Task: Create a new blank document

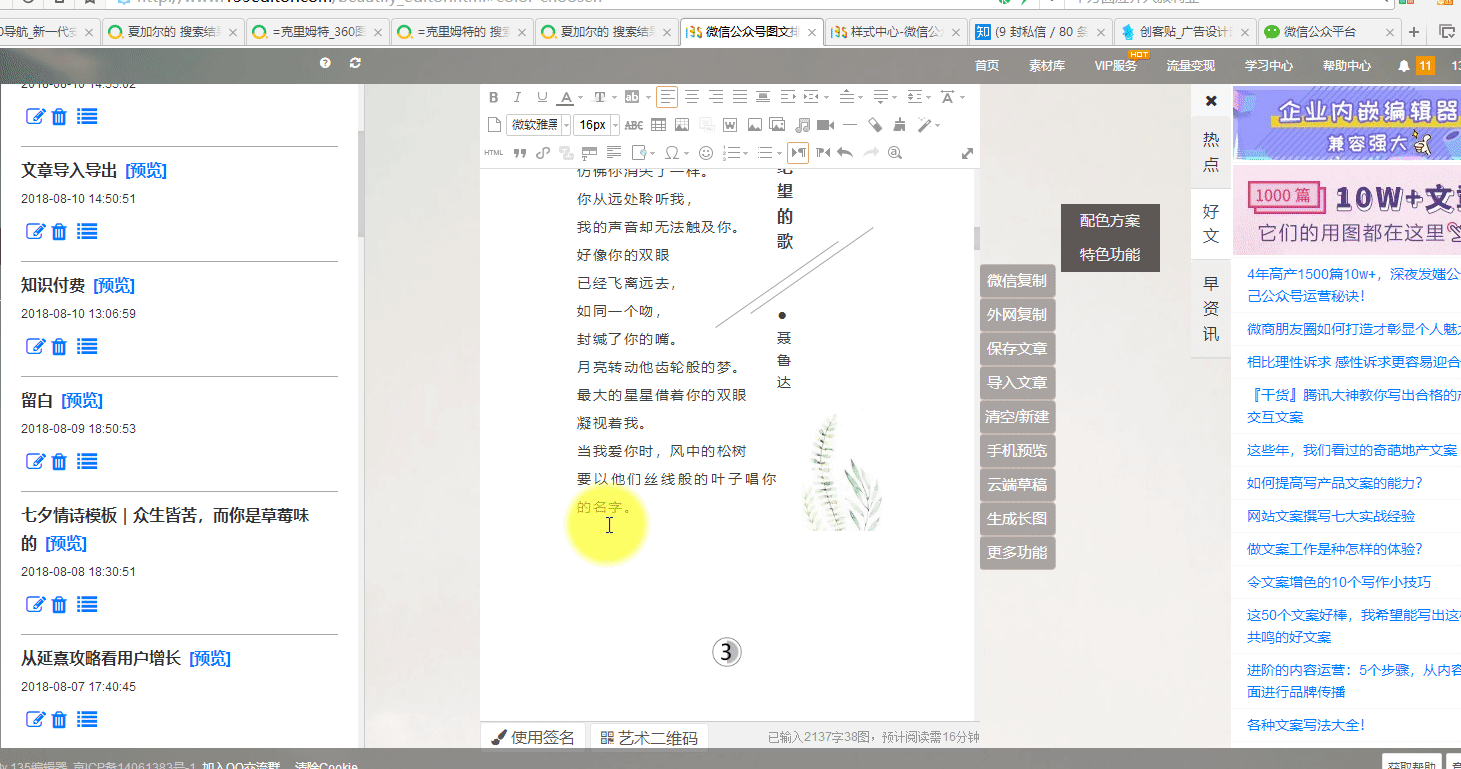Action: pyautogui.click(x=494, y=125)
